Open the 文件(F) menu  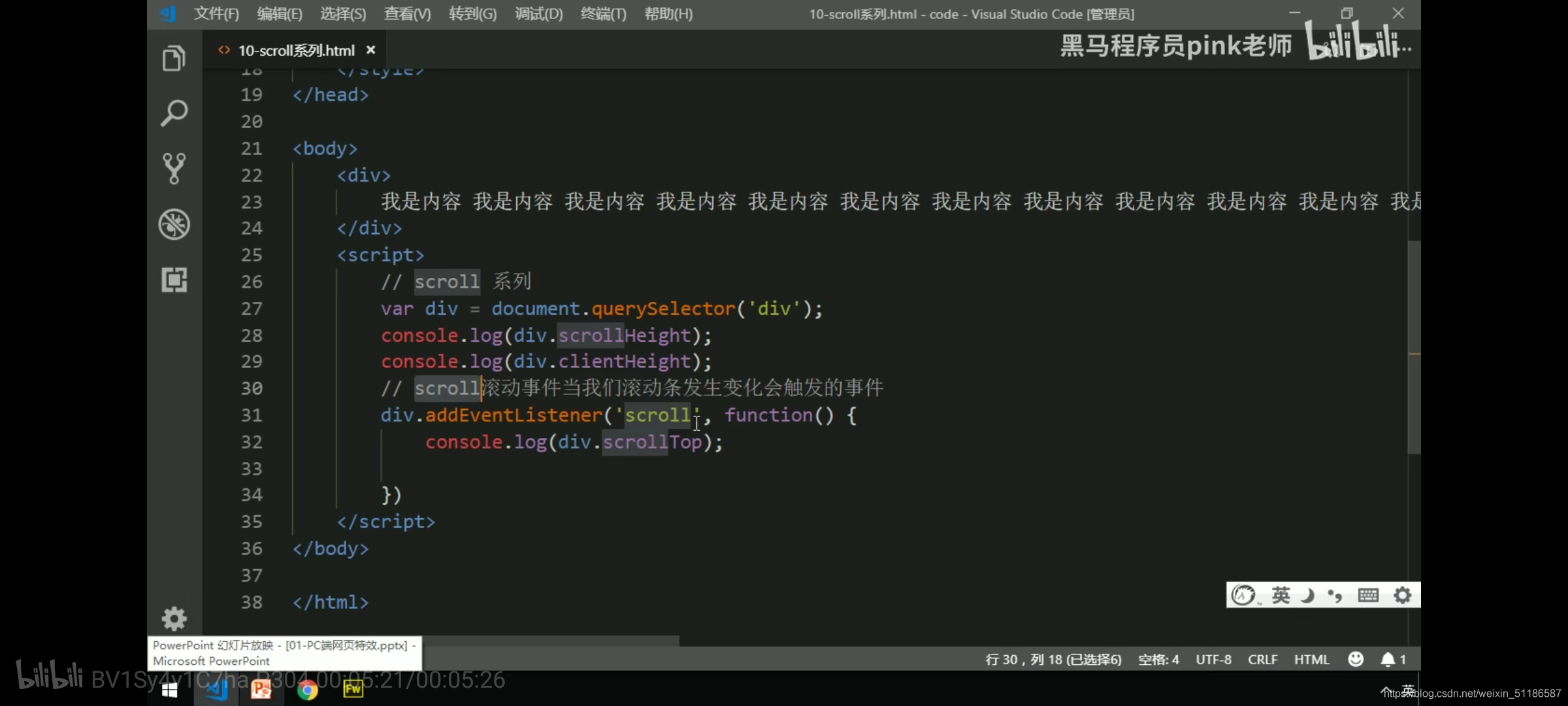point(216,14)
